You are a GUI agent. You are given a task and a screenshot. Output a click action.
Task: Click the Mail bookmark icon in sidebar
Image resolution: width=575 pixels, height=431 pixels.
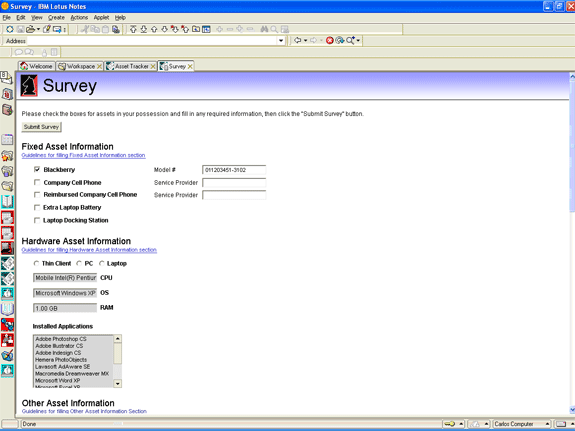pos(7,78)
